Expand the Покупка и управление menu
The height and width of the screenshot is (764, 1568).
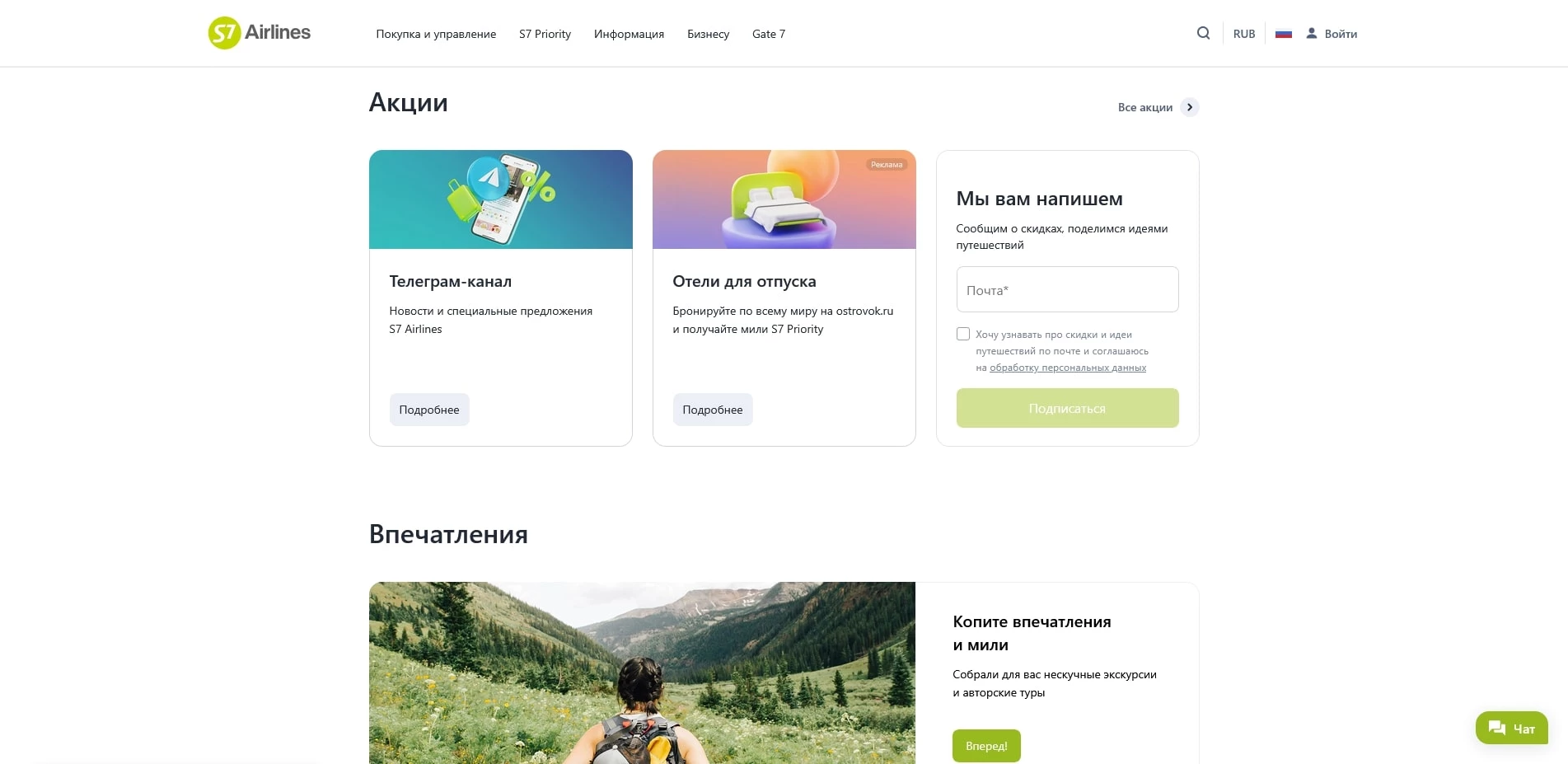pos(436,34)
